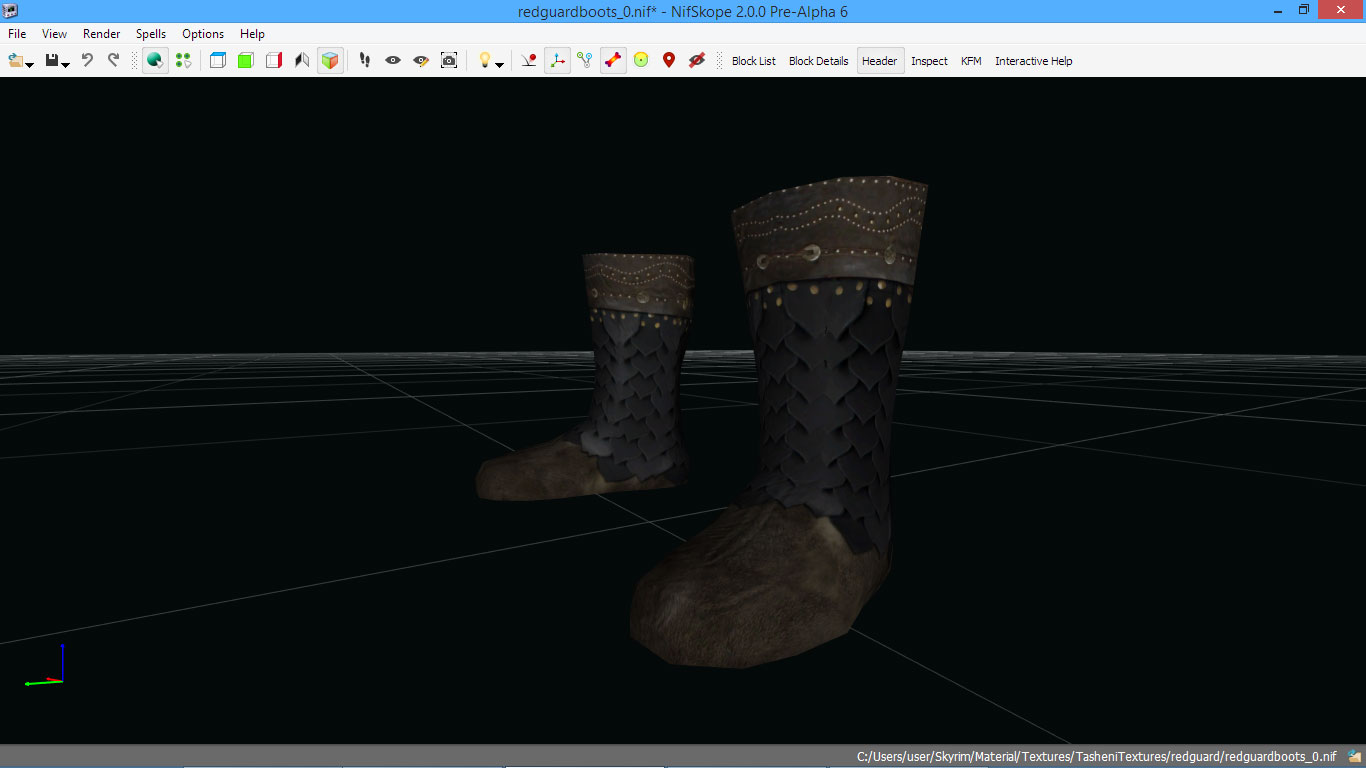Expand the save disk dropdown arrow
This screenshot has height=768, width=1366.
pos(65,64)
